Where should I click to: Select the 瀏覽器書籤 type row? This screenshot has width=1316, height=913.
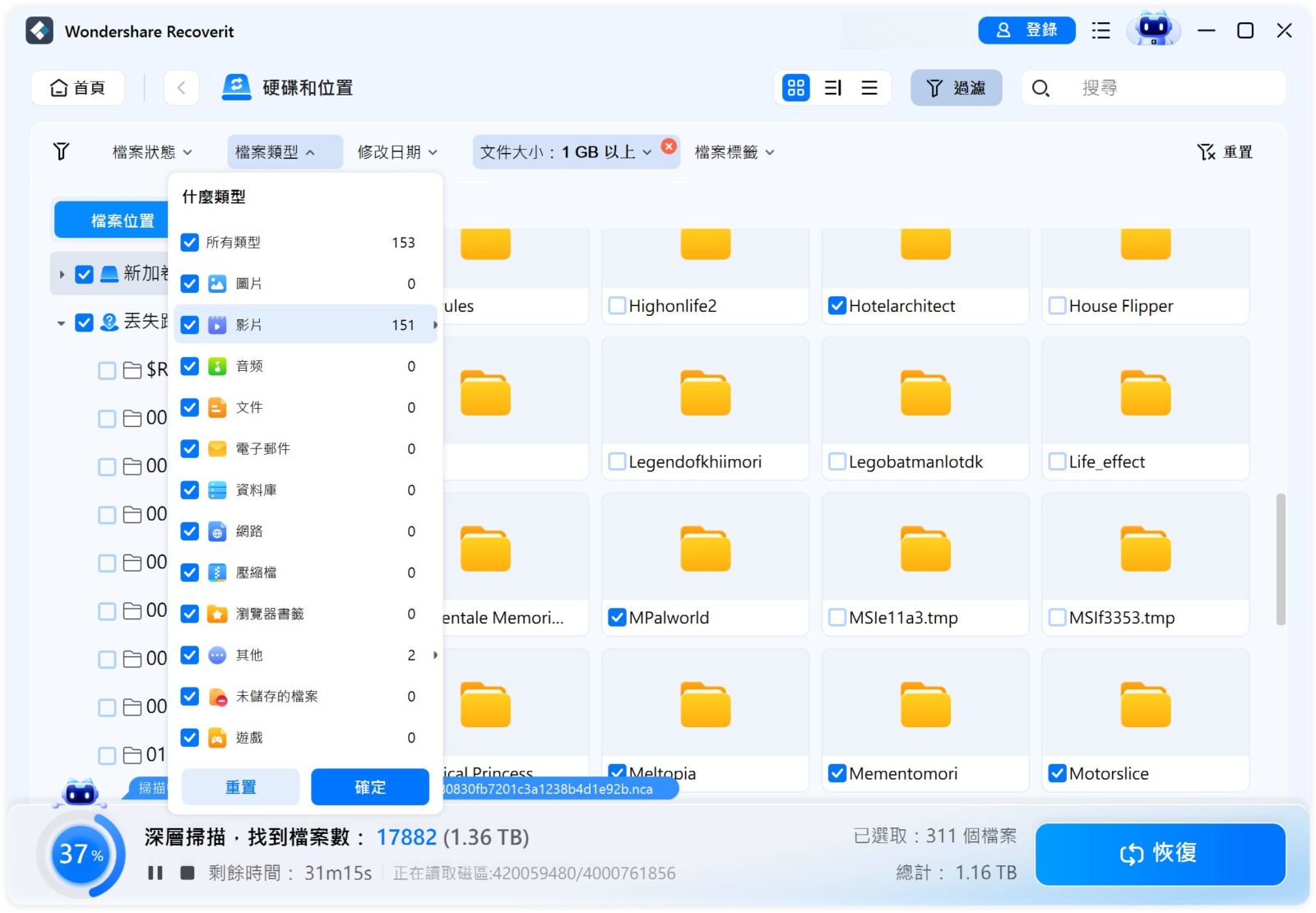[x=305, y=614]
